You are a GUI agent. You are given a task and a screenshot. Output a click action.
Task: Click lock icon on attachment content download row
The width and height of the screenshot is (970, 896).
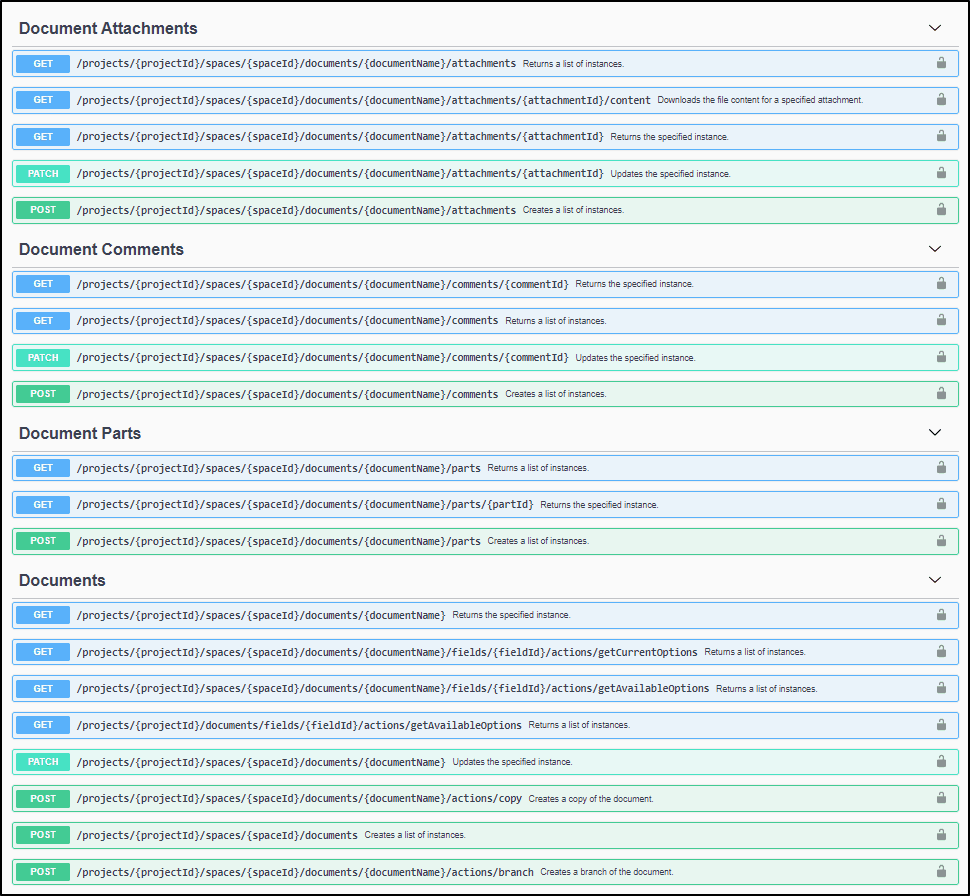[x=941, y=100]
